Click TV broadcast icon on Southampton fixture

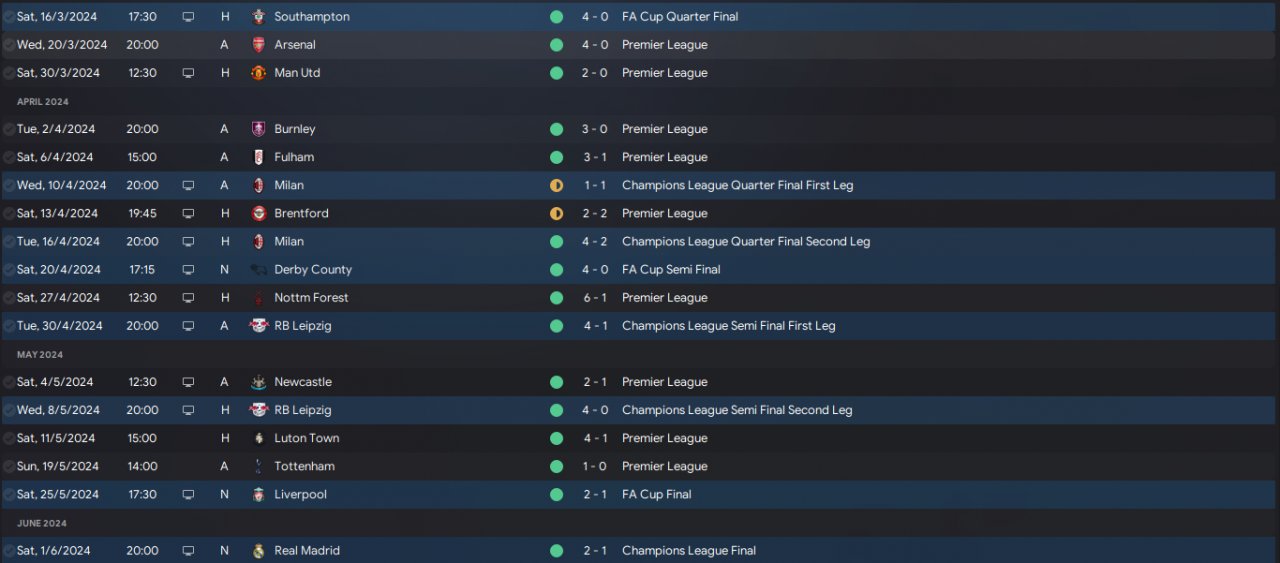188,17
